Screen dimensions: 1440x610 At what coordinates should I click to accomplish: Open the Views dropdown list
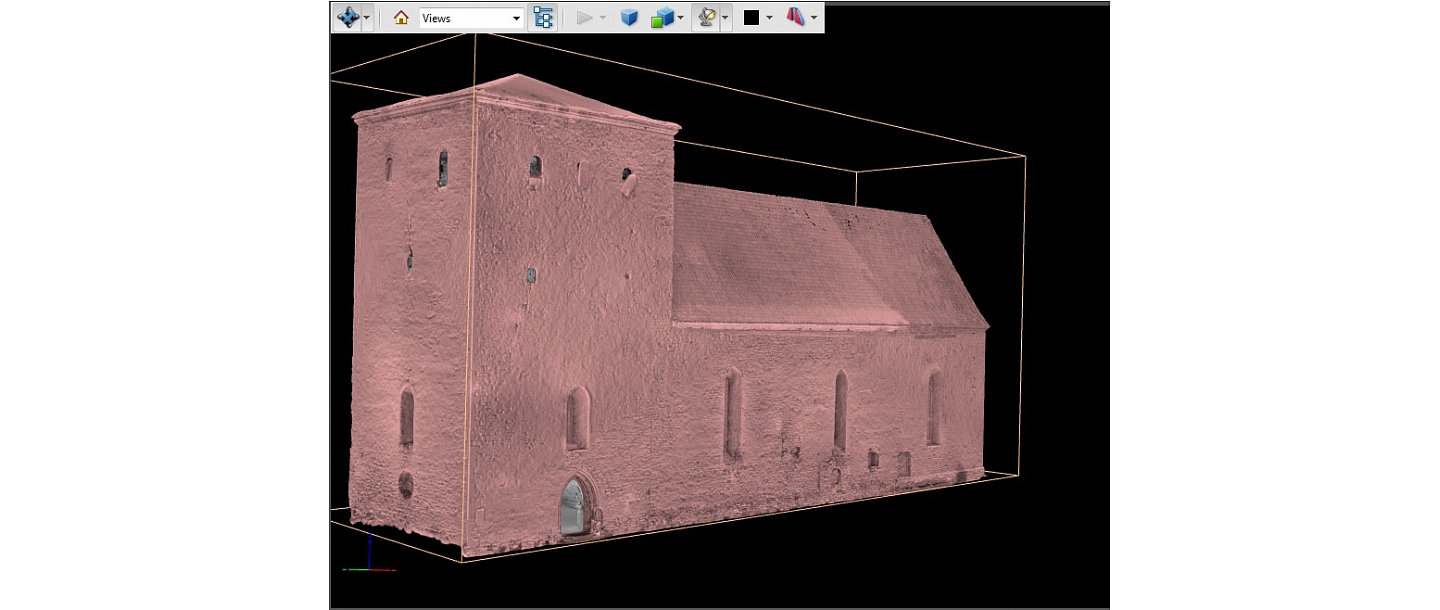516,17
